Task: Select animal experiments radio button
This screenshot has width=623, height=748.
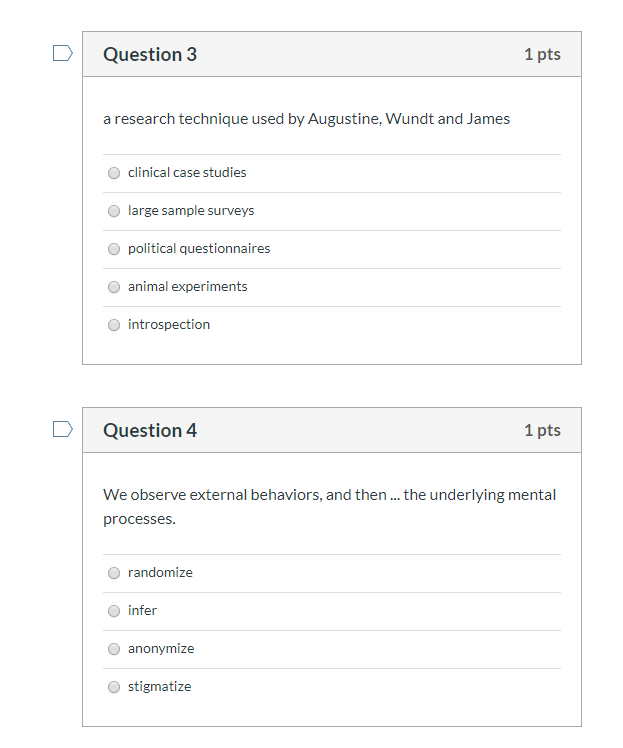Action: tap(114, 287)
